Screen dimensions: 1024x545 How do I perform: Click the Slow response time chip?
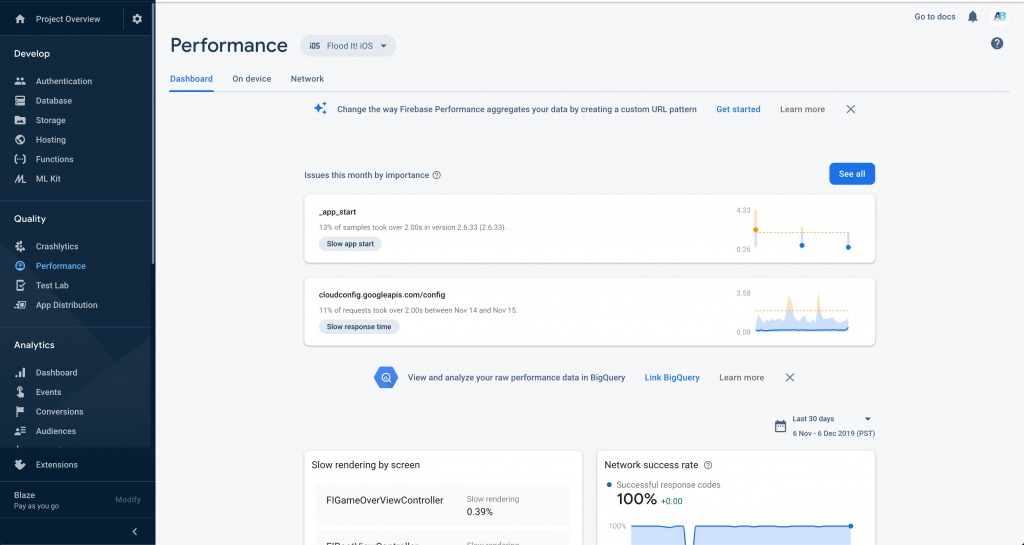pos(359,326)
